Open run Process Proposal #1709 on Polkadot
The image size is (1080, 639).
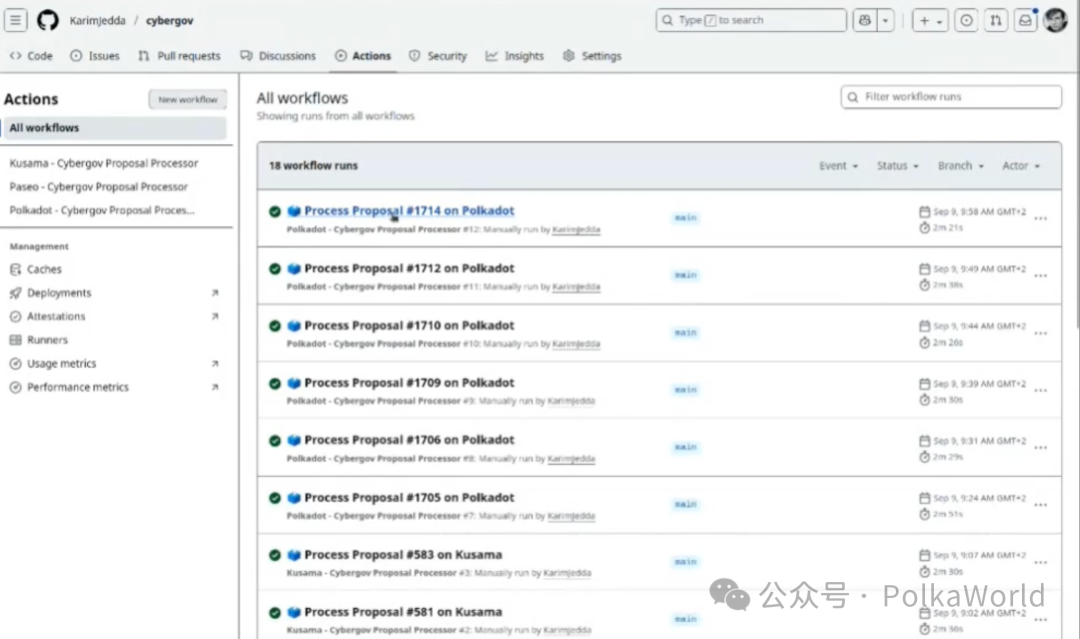click(x=409, y=383)
